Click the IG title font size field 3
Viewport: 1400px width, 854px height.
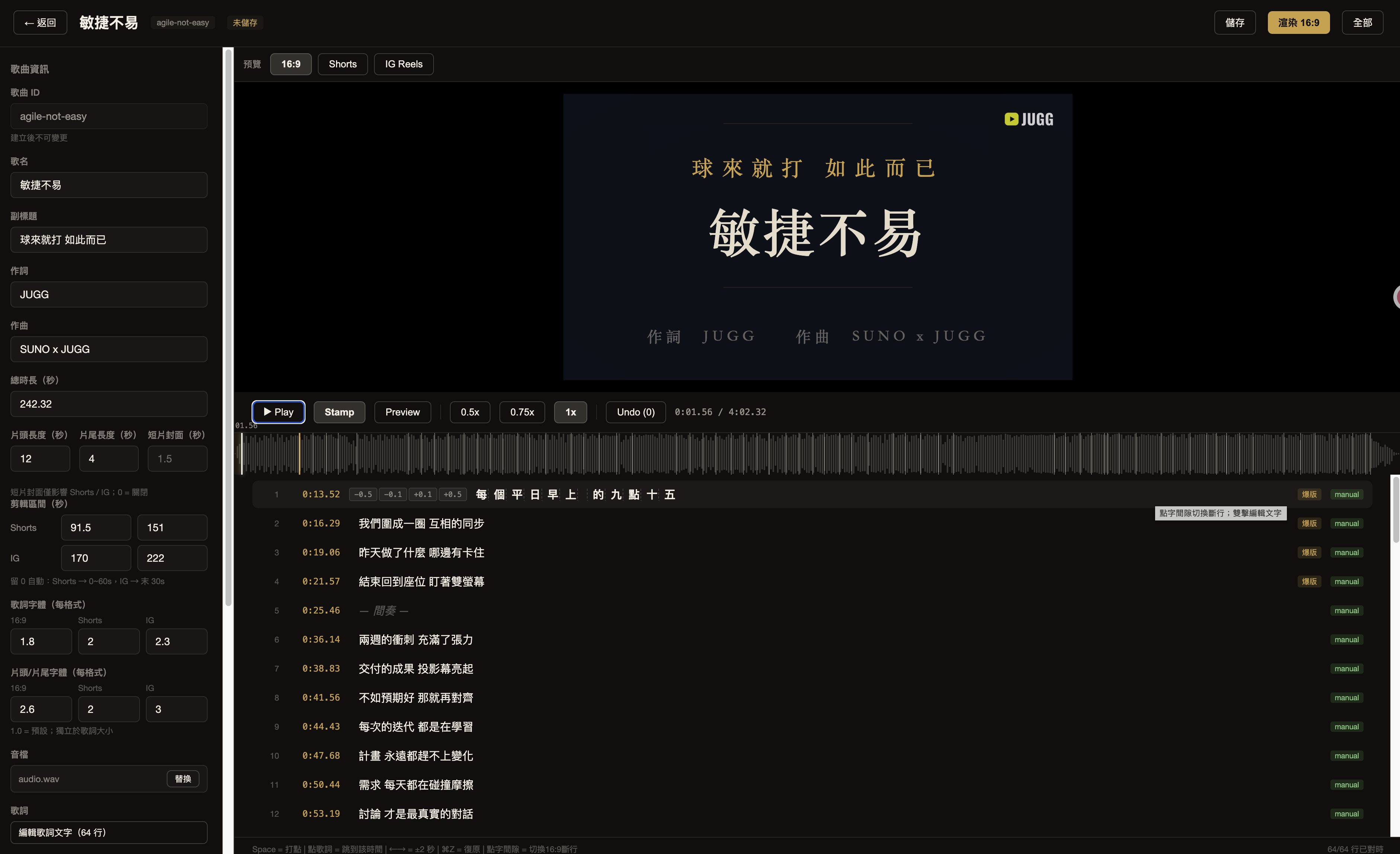[x=177, y=709]
